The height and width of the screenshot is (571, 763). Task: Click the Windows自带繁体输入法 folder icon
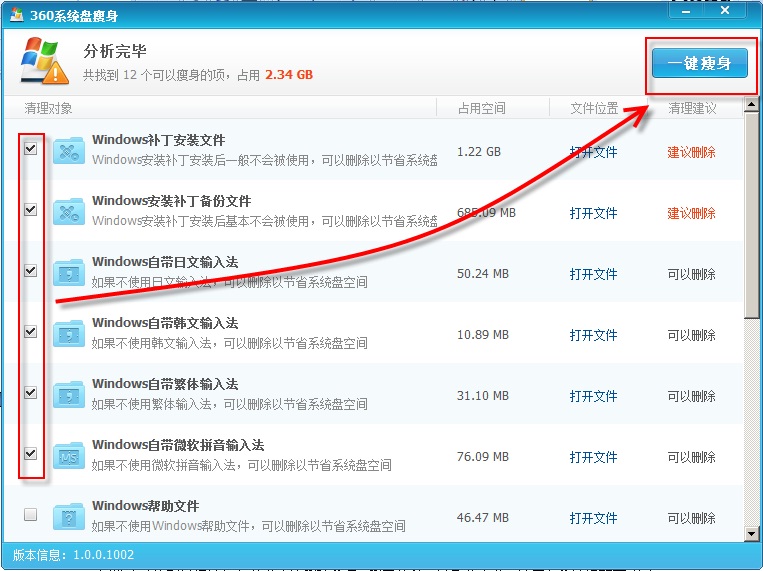(69, 395)
